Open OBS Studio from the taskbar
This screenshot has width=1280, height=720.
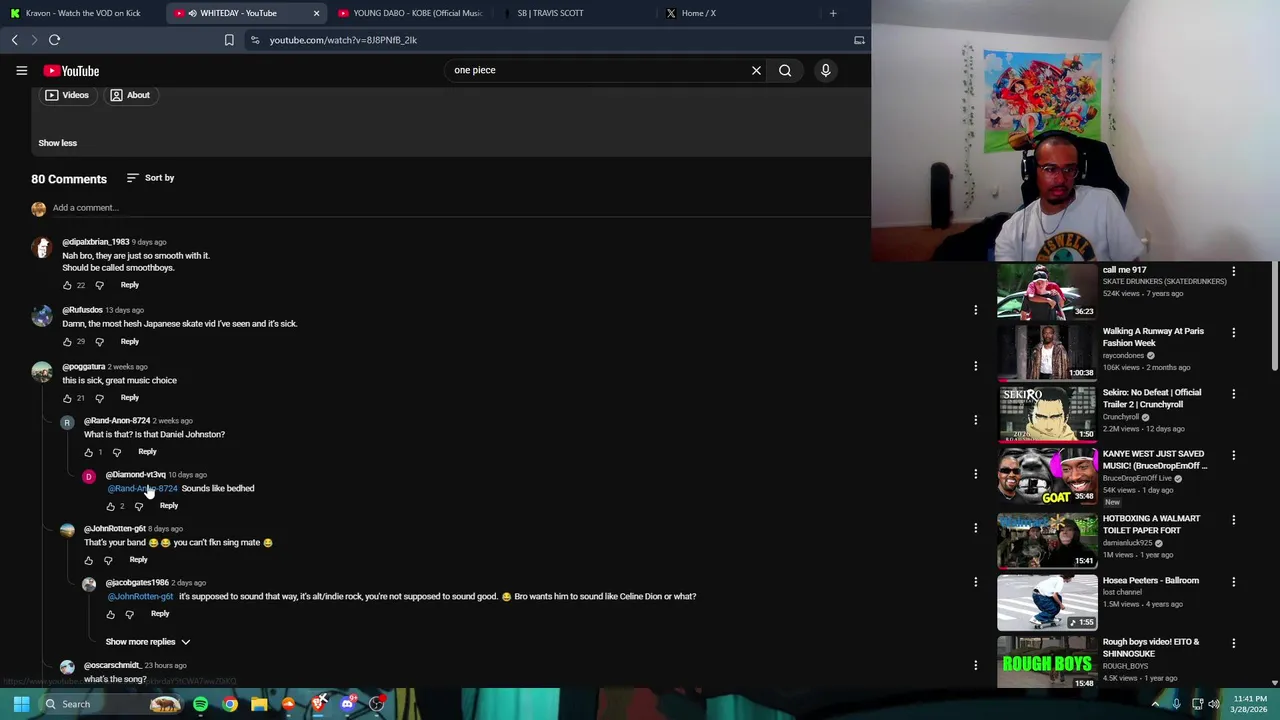click(x=376, y=704)
